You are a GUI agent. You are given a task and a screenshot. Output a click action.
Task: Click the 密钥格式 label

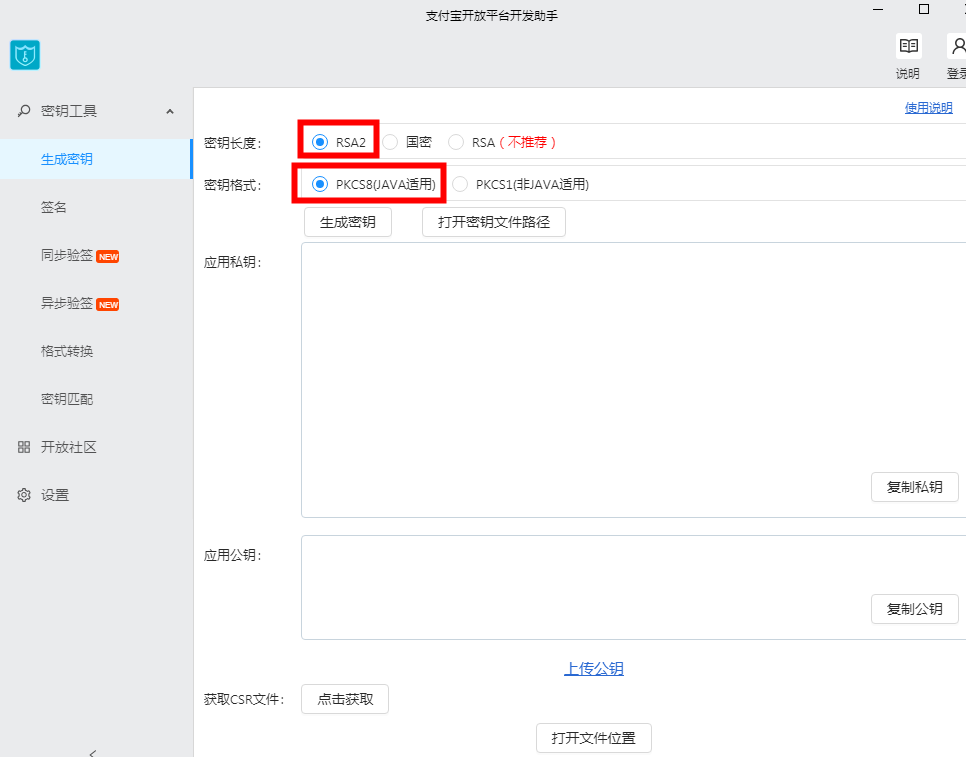tap(233, 185)
